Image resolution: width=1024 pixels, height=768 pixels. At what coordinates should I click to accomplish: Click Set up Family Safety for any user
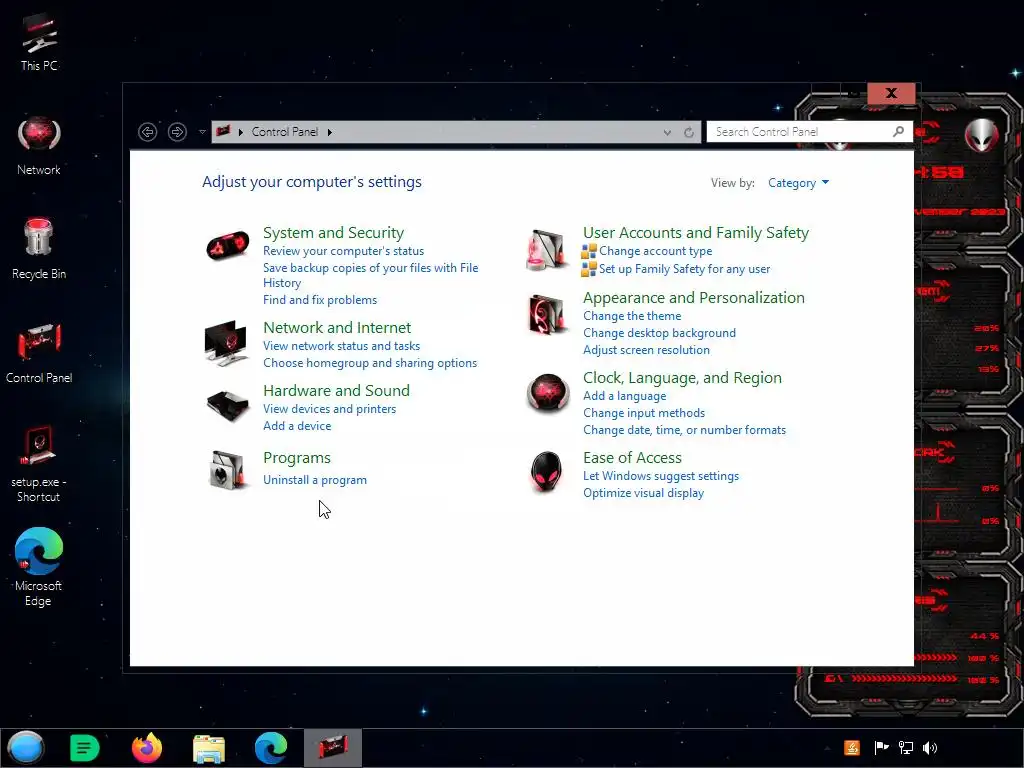(x=684, y=268)
